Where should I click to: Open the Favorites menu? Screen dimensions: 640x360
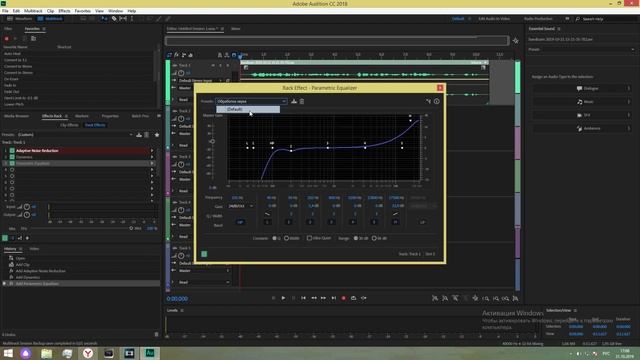[82, 11]
